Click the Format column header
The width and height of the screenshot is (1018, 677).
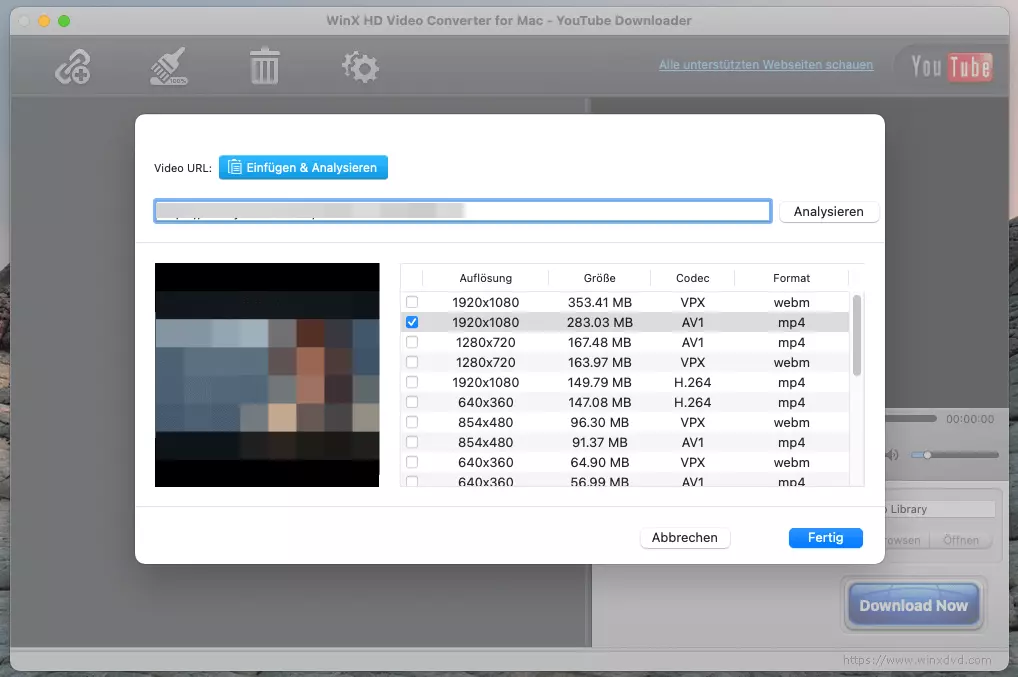(x=791, y=278)
